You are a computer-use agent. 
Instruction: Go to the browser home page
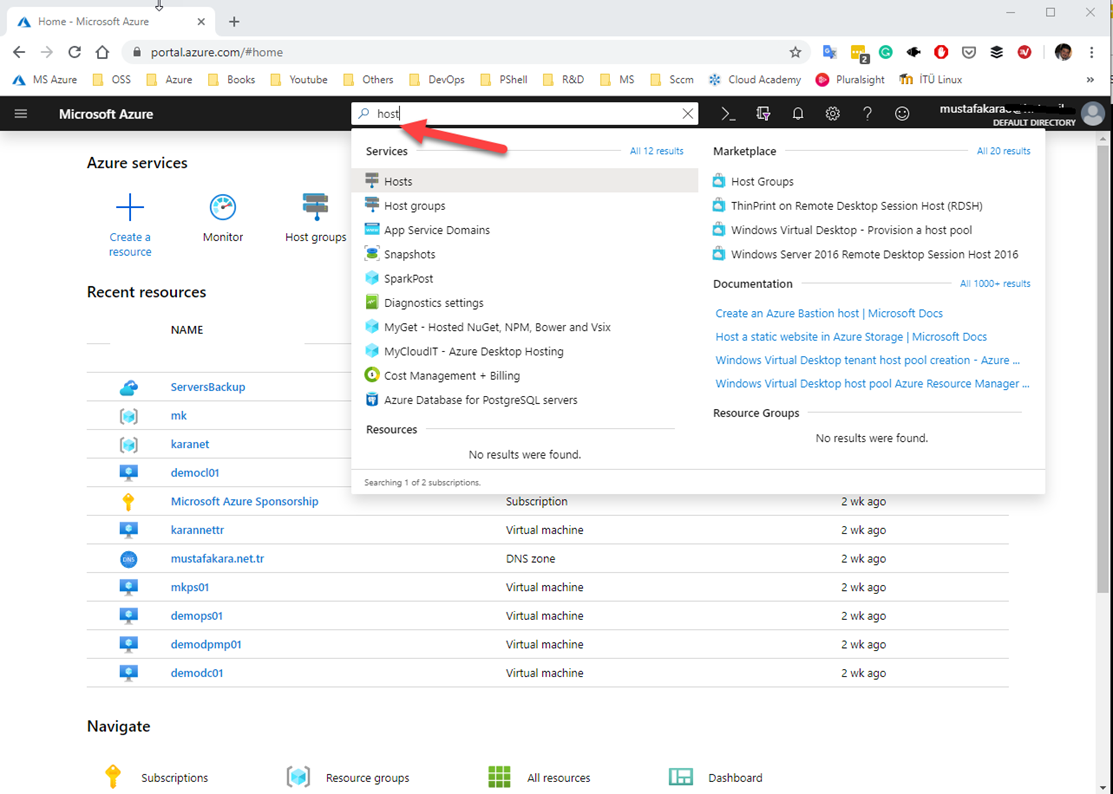click(102, 52)
